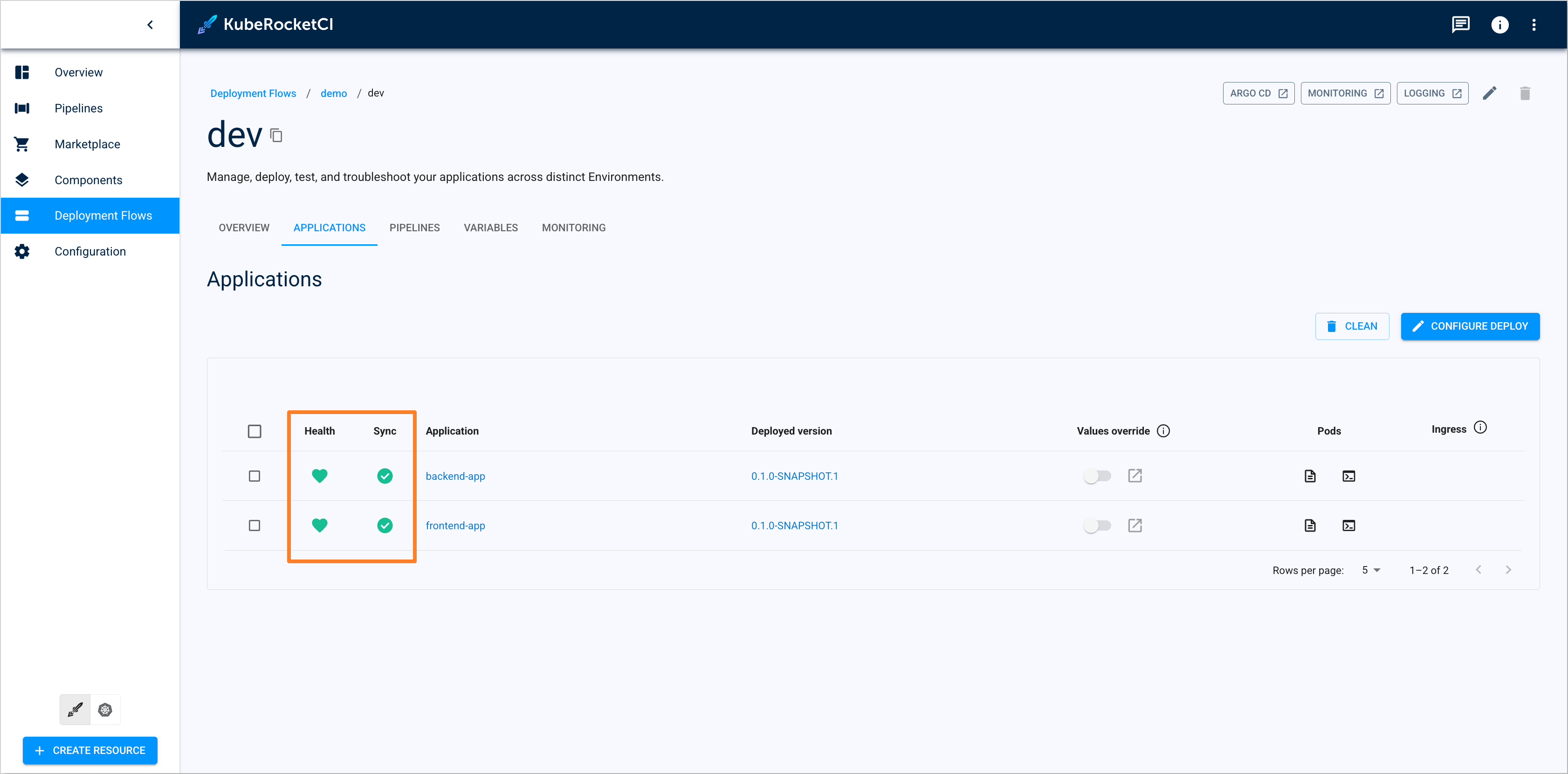Toggle Values override switch for backend-app
The height and width of the screenshot is (774, 1568).
click(1097, 476)
